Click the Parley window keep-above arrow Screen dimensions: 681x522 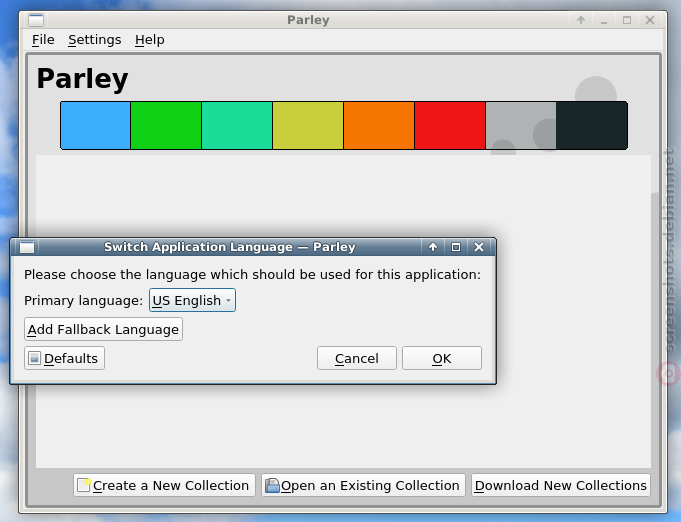[x=581, y=20]
